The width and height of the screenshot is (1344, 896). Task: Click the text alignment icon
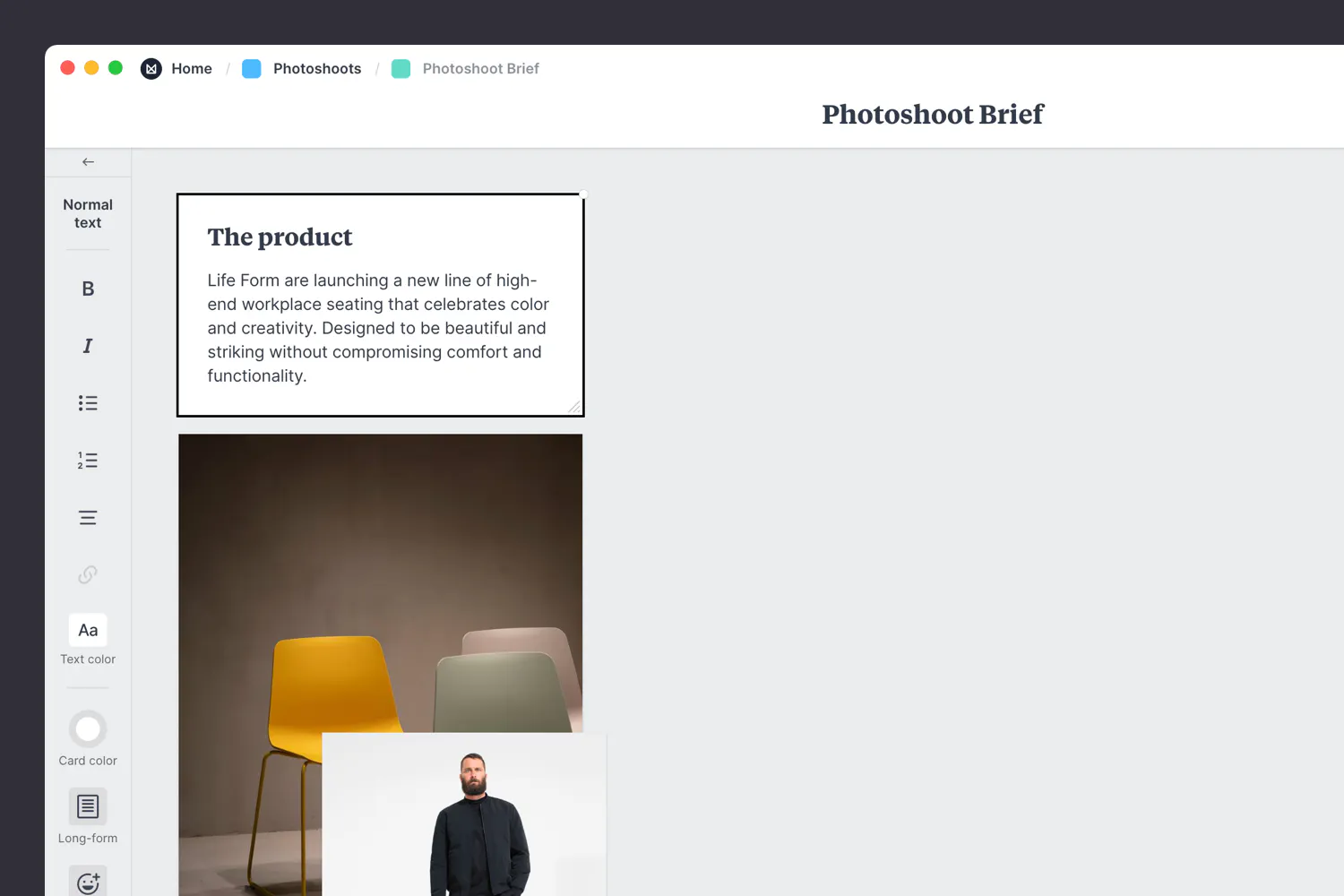(x=88, y=518)
